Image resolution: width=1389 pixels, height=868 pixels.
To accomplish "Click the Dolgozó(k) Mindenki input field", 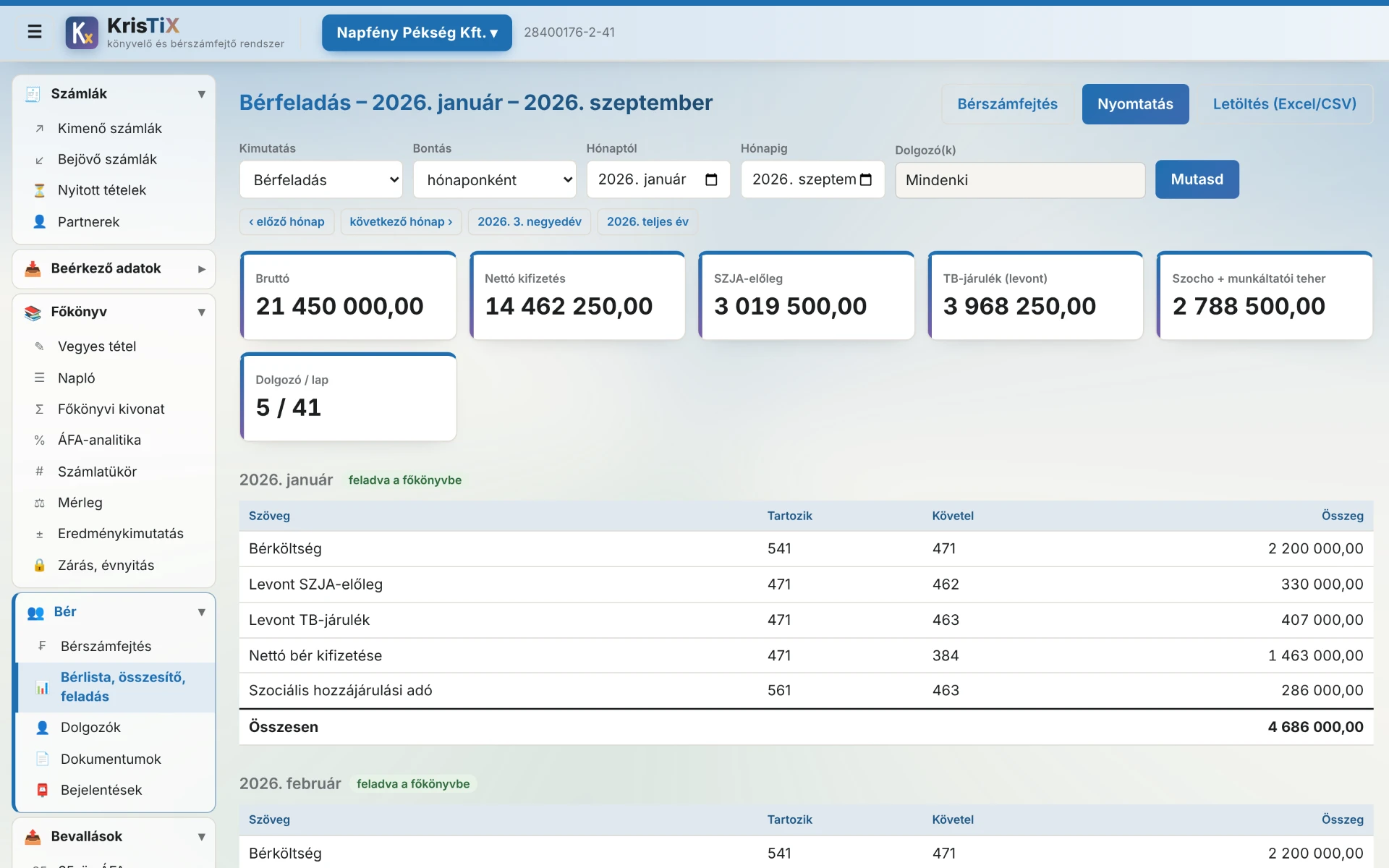I will [1020, 180].
